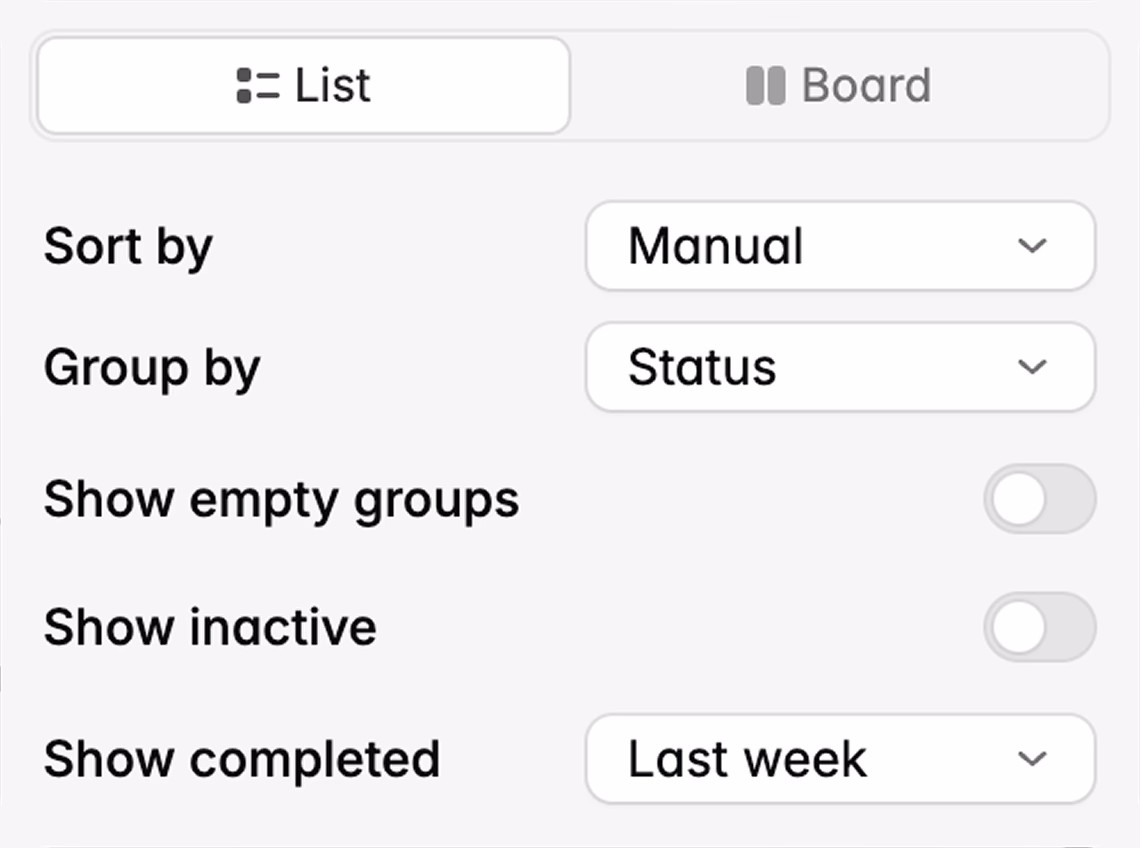The width and height of the screenshot is (1140, 848).
Task: Switch to the List tab
Action: point(304,86)
